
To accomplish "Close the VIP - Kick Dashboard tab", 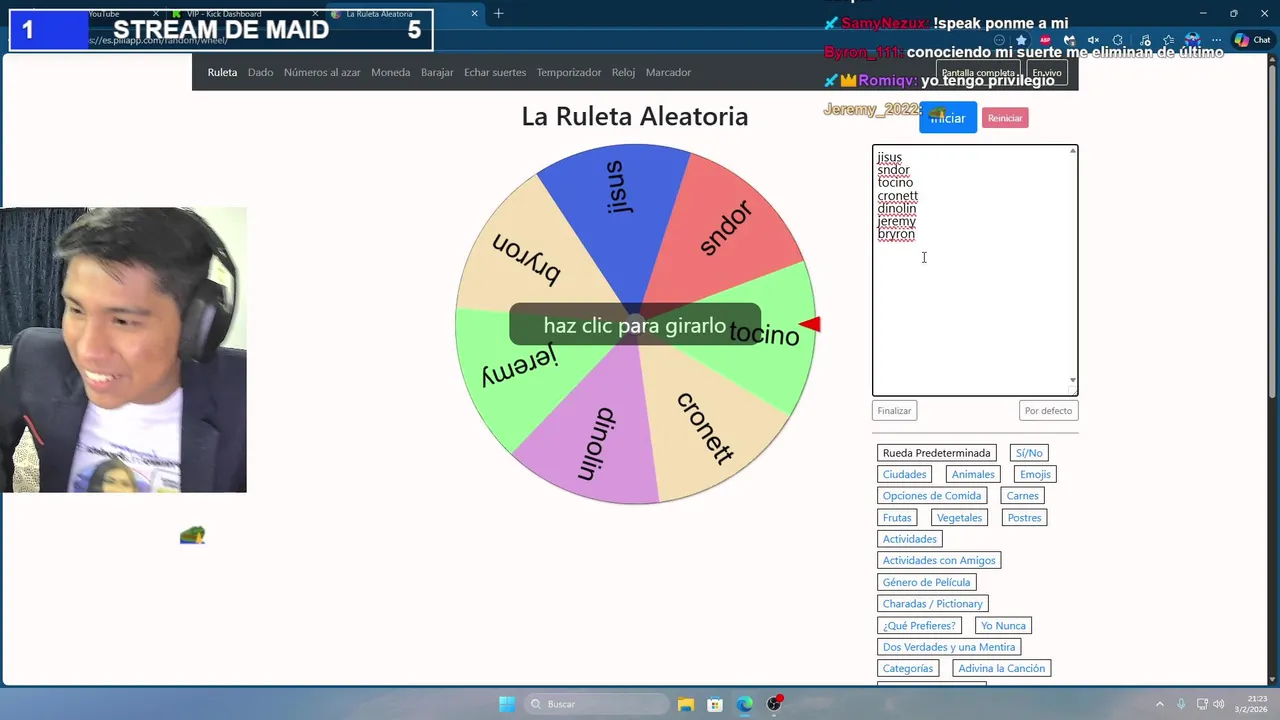I will 314,14.
